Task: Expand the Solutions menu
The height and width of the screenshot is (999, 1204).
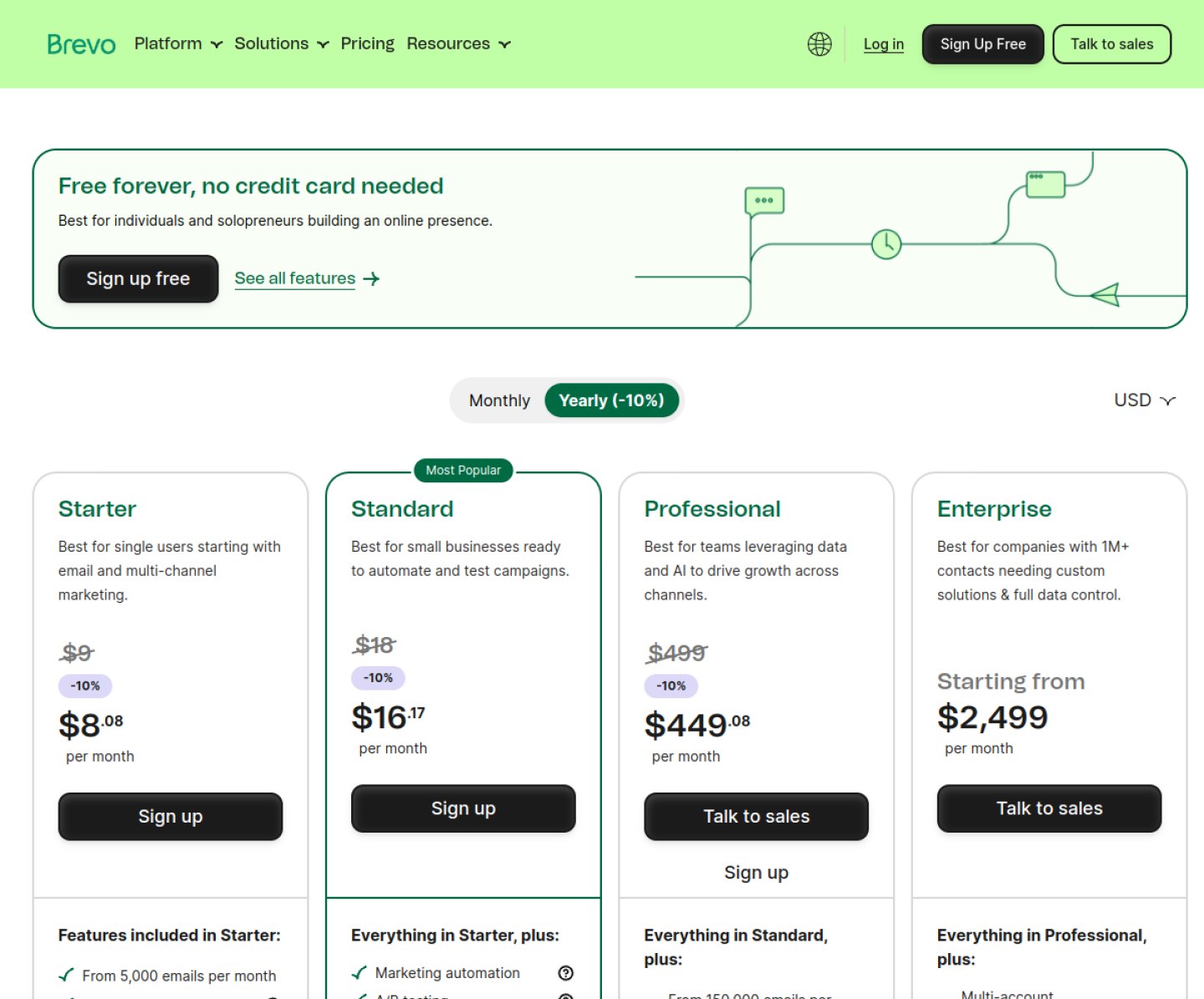Action: coord(281,43)
